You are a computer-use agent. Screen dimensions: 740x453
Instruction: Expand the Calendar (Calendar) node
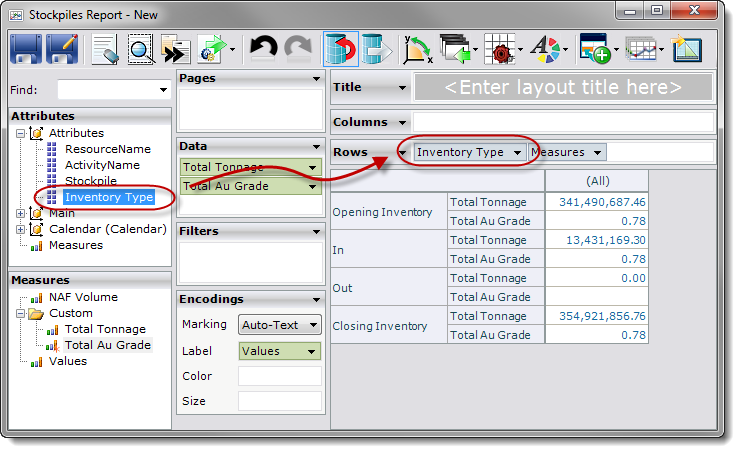pos(20,229)
